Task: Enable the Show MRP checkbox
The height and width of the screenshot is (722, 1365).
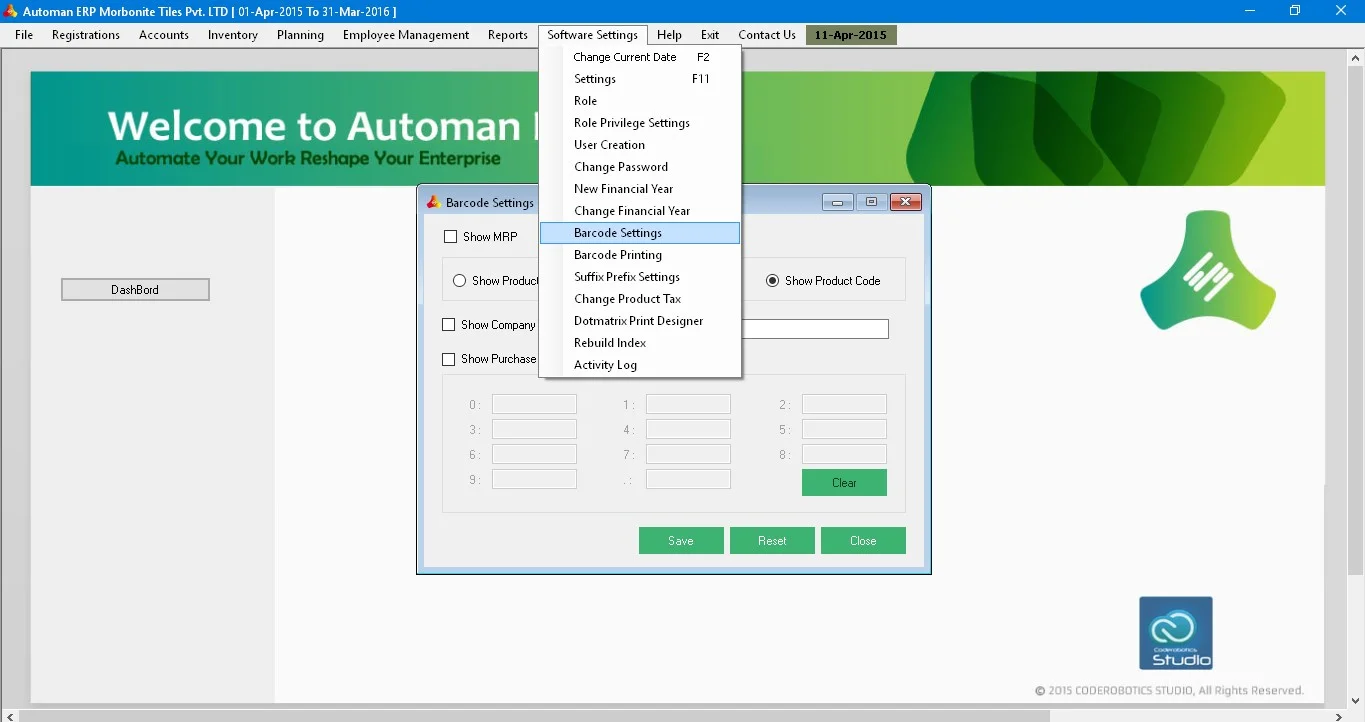Action: (x=450, y=237)
